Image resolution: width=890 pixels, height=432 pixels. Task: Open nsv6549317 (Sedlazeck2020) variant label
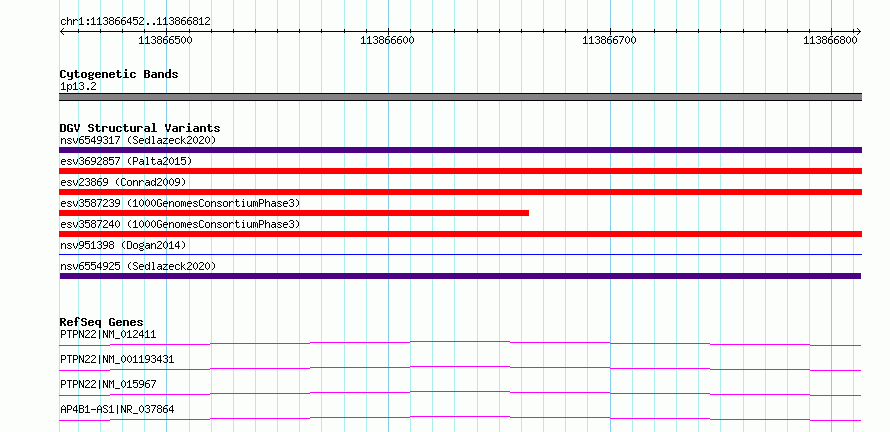[138, 140]
